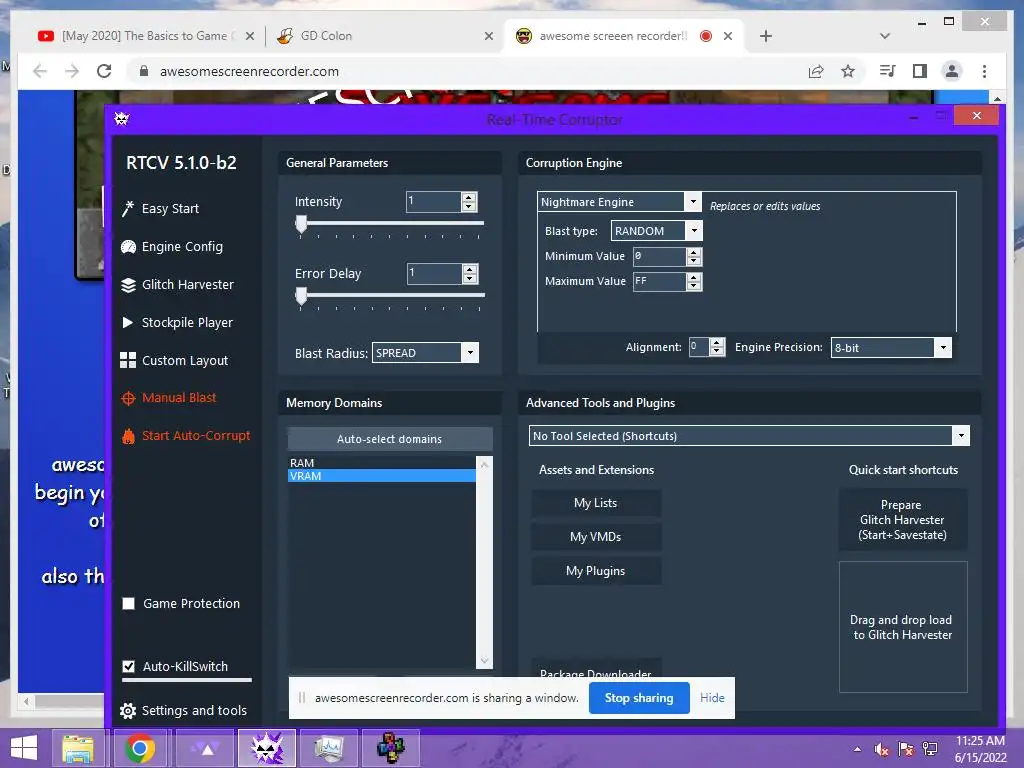1024x768 pixels.
Task: Open My VMDs button
Action: (596, 537)
